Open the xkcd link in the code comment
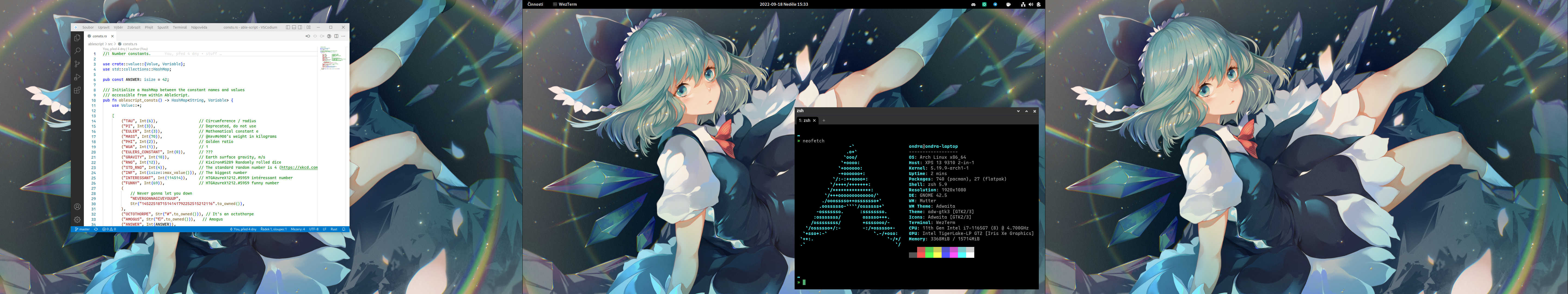Viewport: 1568px width, 294px height. coord(299,167)
